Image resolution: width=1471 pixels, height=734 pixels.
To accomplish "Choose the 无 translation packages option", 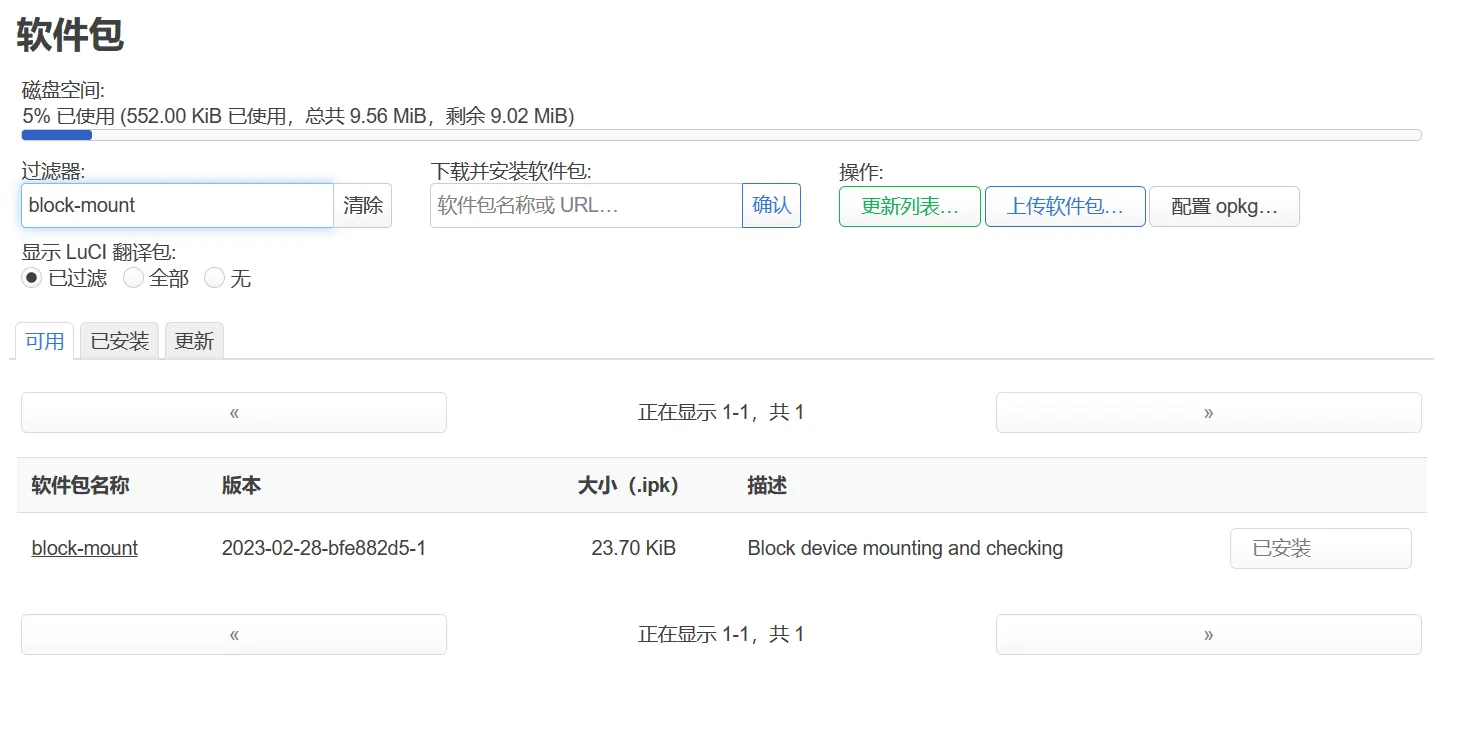I will (215, 278).
